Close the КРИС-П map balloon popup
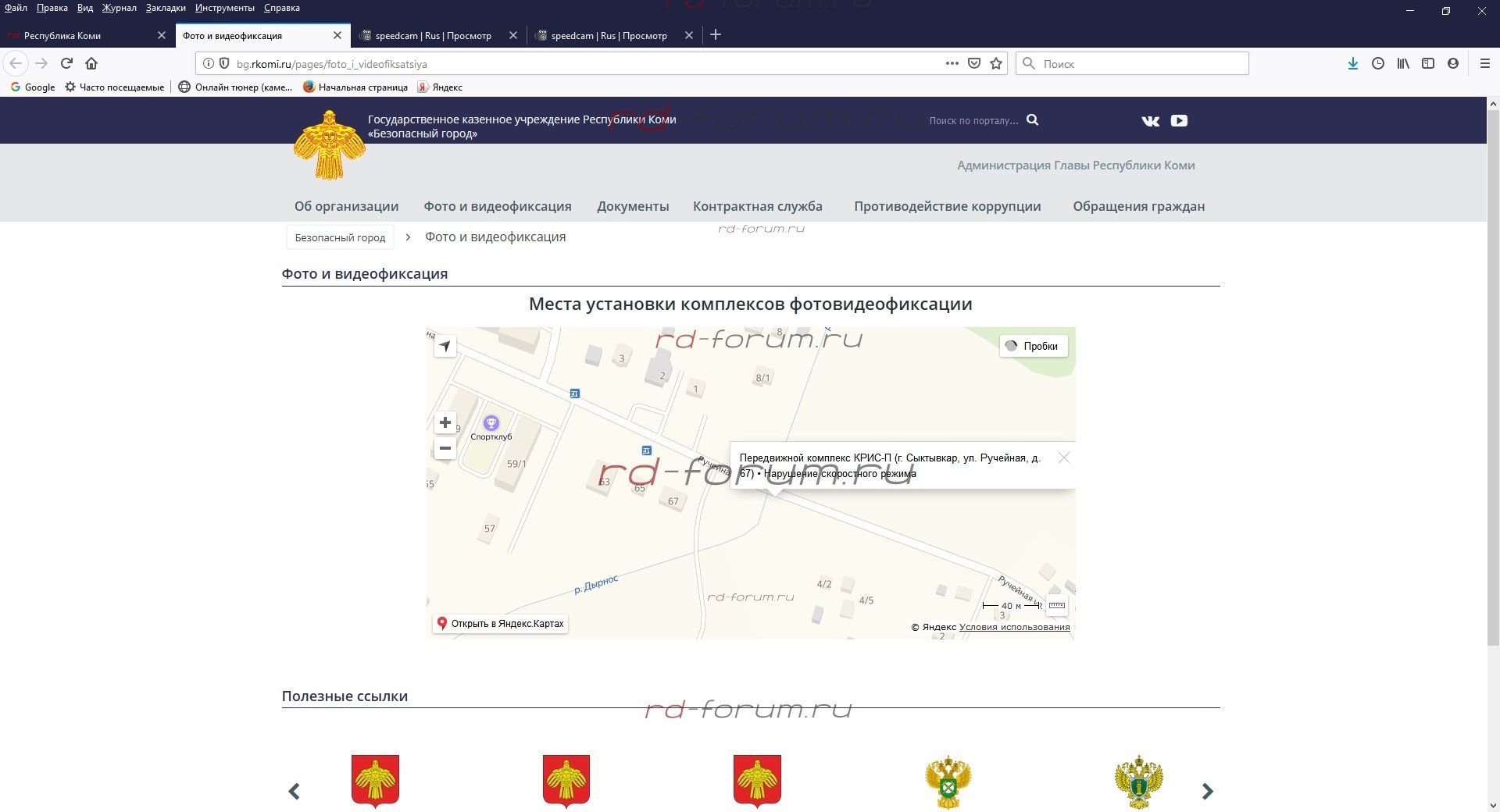1500x812 pixels. (1063, 458)
